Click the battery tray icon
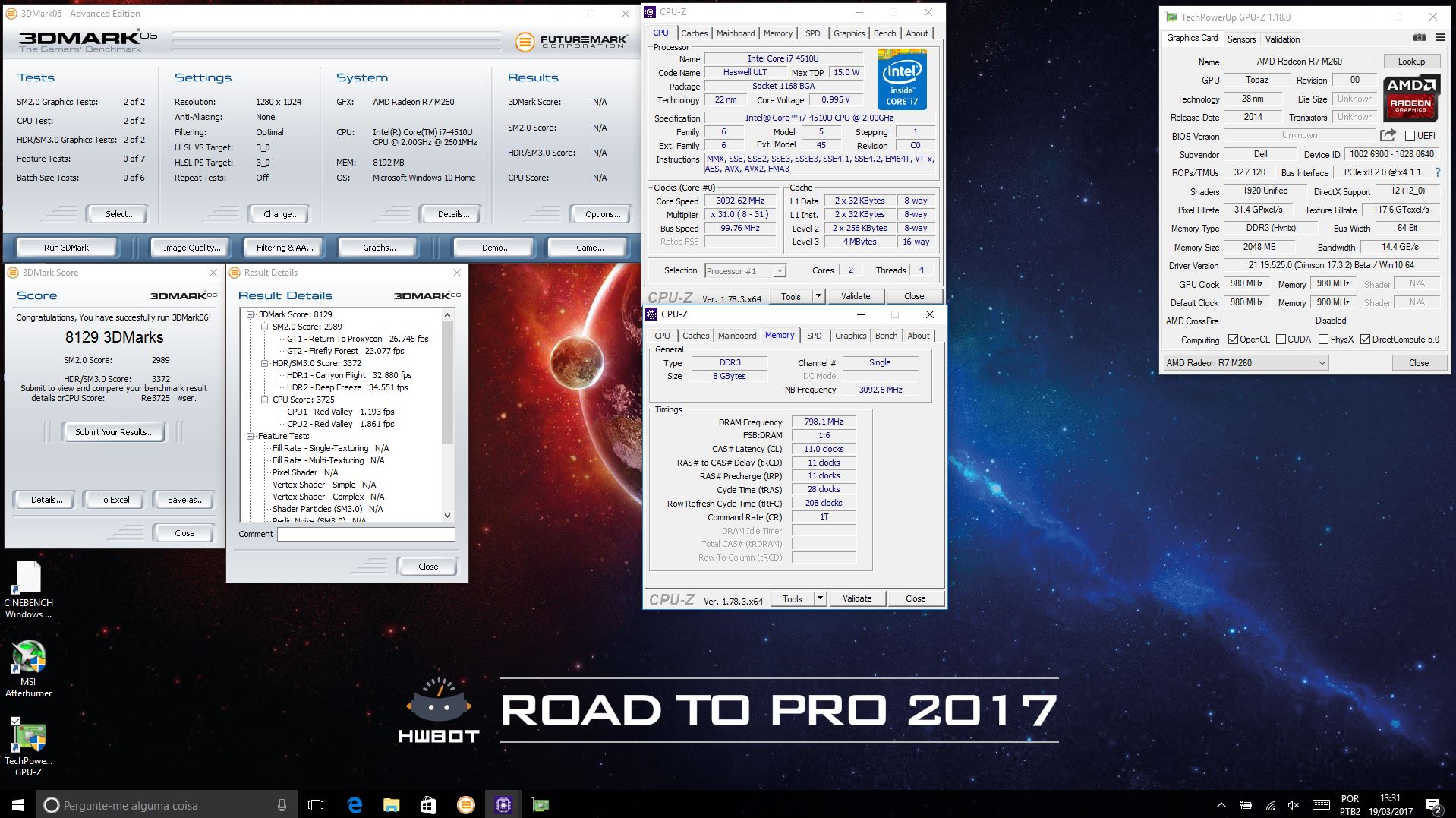1456x818 pixels. pos(1246,805)
